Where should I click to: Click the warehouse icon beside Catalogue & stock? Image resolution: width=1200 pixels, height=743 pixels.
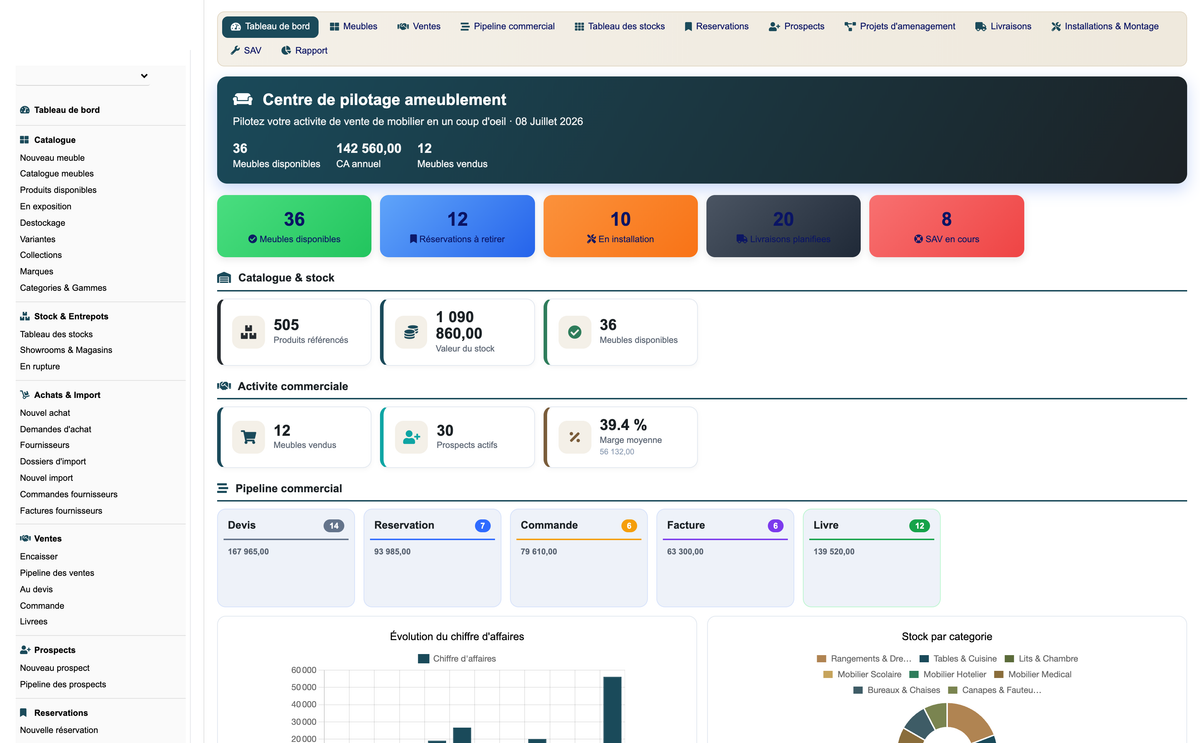[x=224, y=278]
